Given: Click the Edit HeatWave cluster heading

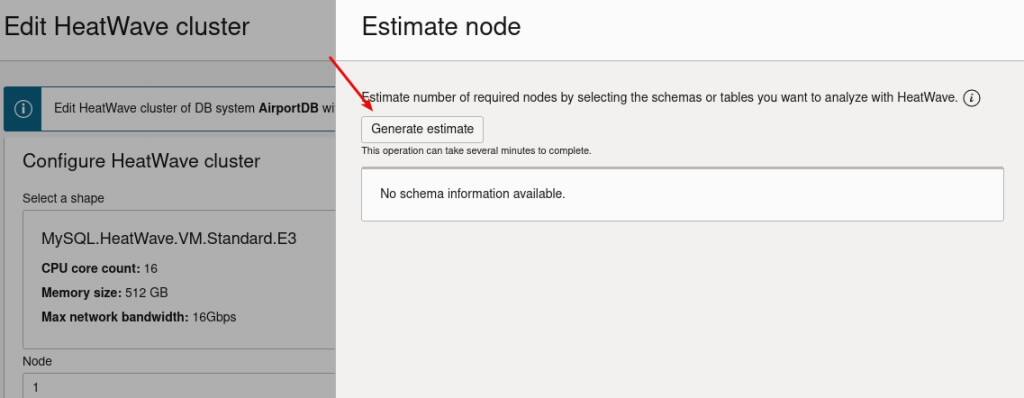Looking at the screenshot, I should pos(127,27).
